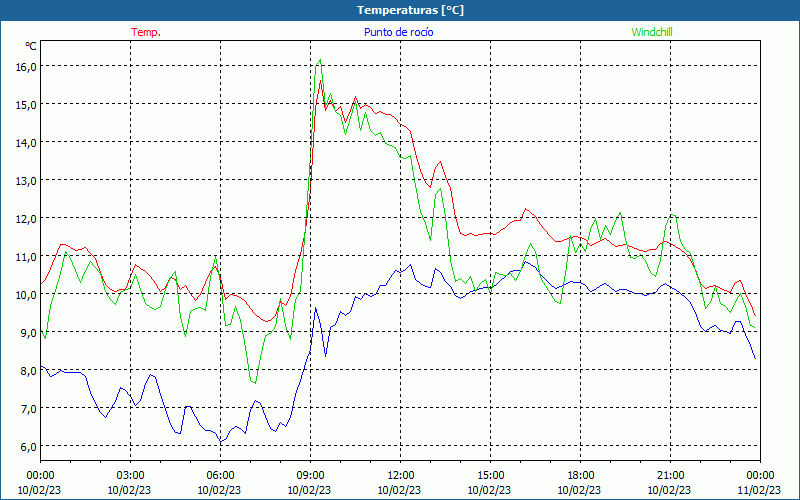Click the green Windchill dip near 07:00
800x500 pixels.
(x=255, y=383)
